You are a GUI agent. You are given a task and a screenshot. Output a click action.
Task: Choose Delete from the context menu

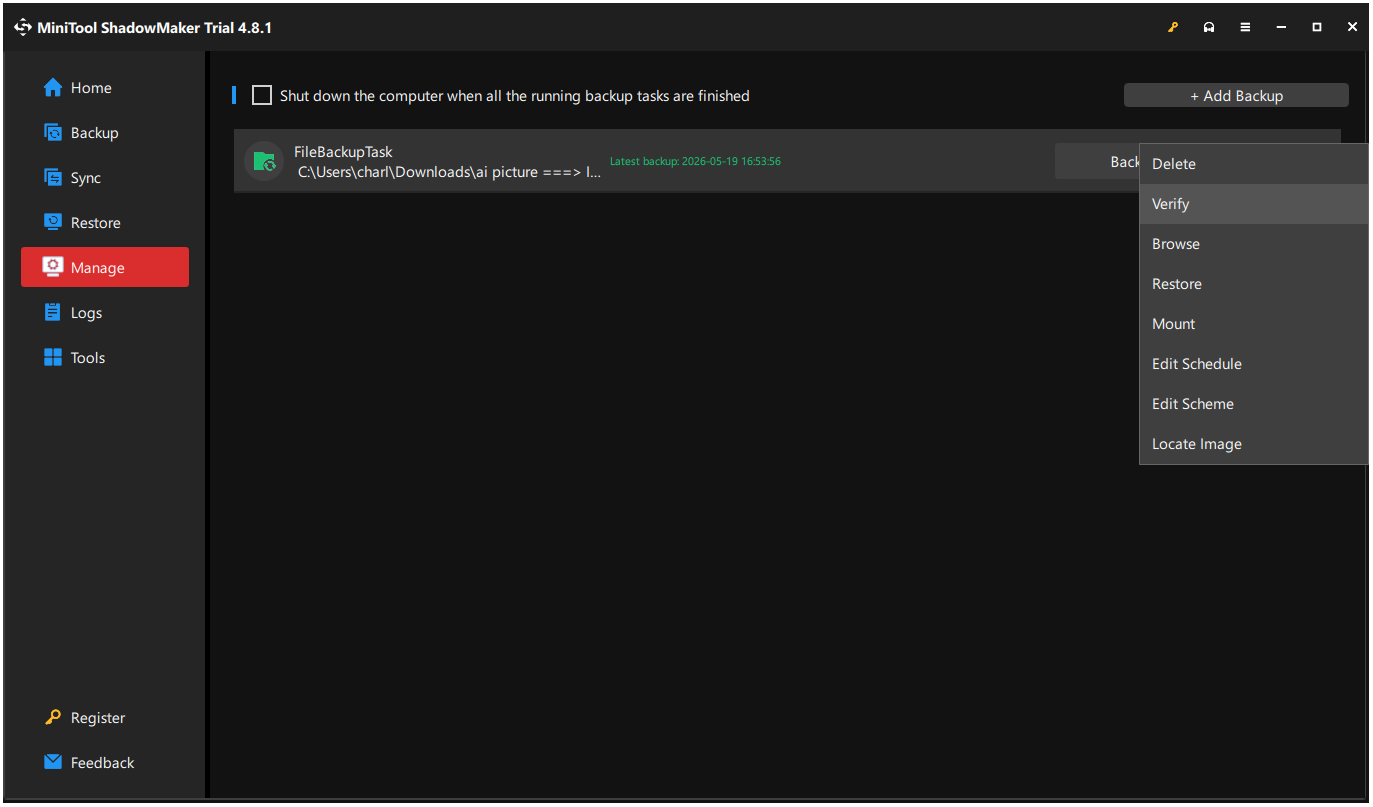(x=1253, y=164)
